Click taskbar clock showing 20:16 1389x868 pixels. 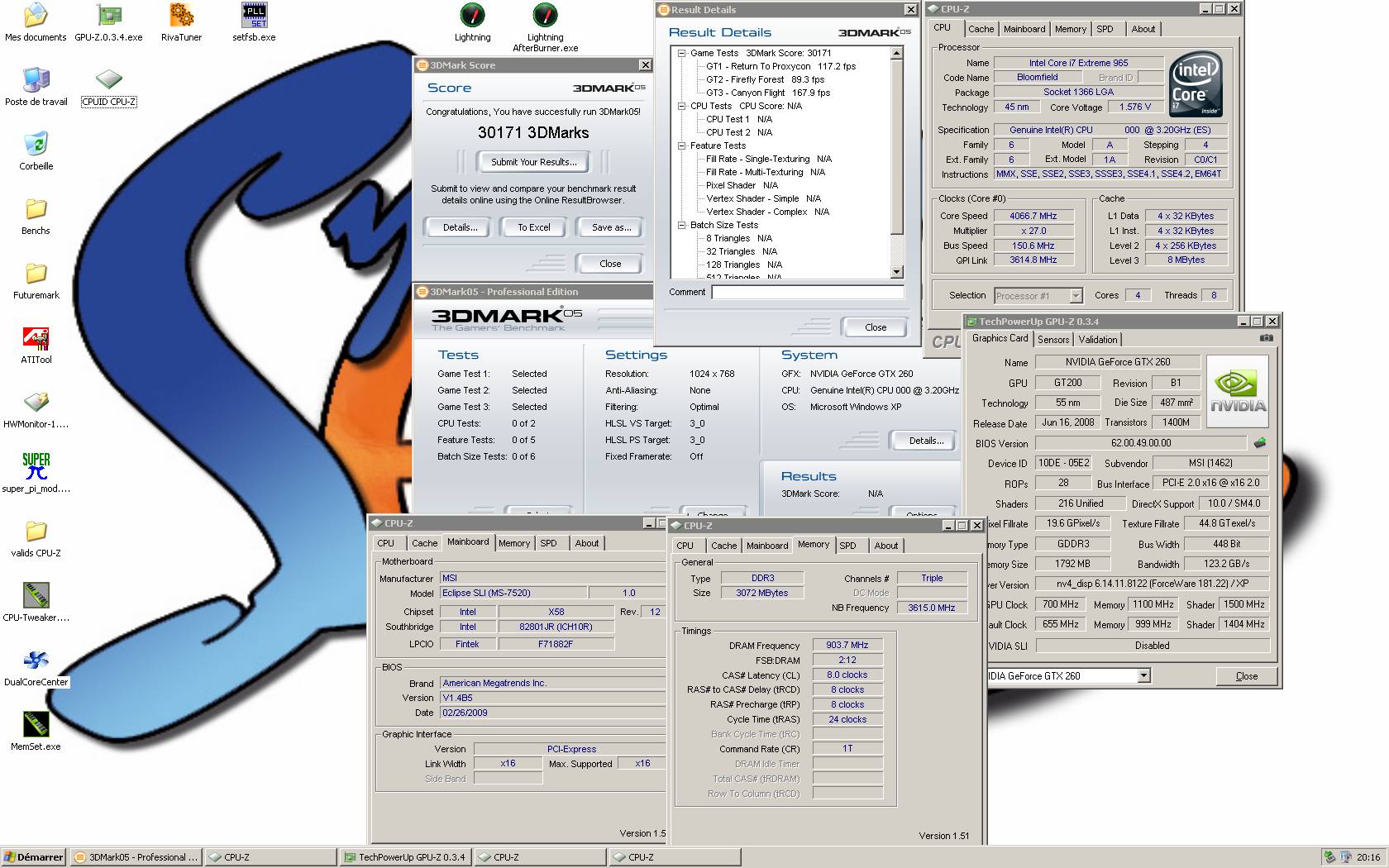(x=1368, y=857)
